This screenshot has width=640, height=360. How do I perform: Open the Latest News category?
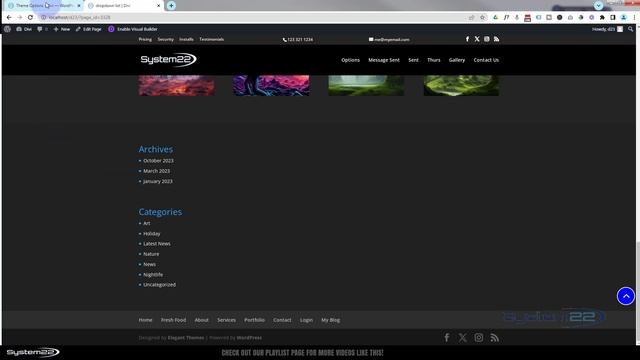[x=157, y=244]
